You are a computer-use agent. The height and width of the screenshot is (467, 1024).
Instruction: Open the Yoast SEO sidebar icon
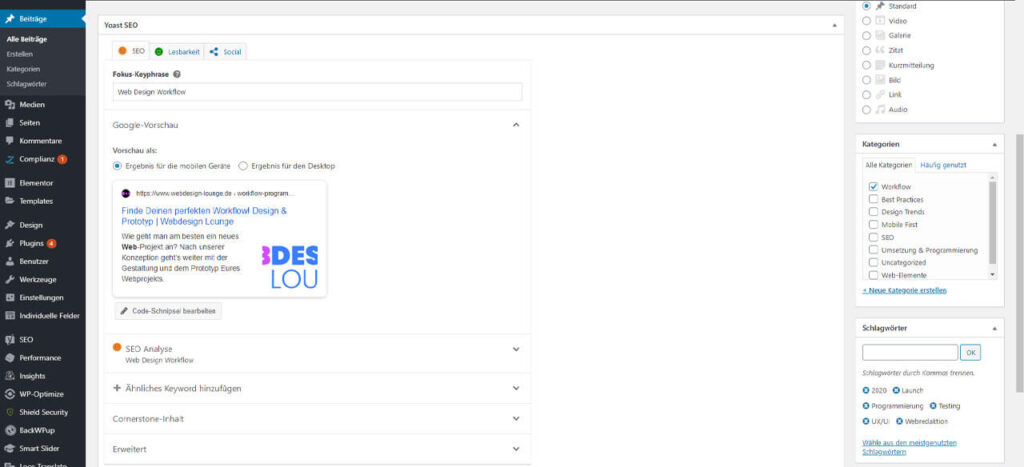click(x=10, y=340)
